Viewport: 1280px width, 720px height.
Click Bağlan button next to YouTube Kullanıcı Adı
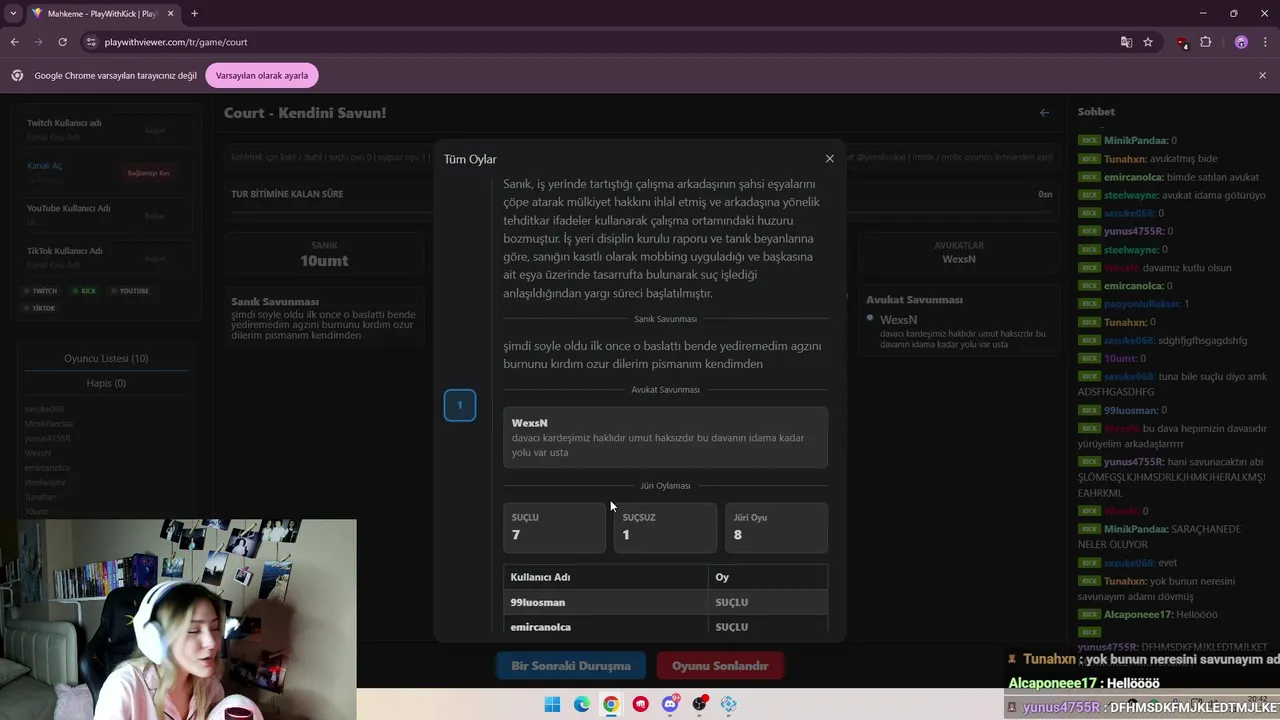pos(155,216)
